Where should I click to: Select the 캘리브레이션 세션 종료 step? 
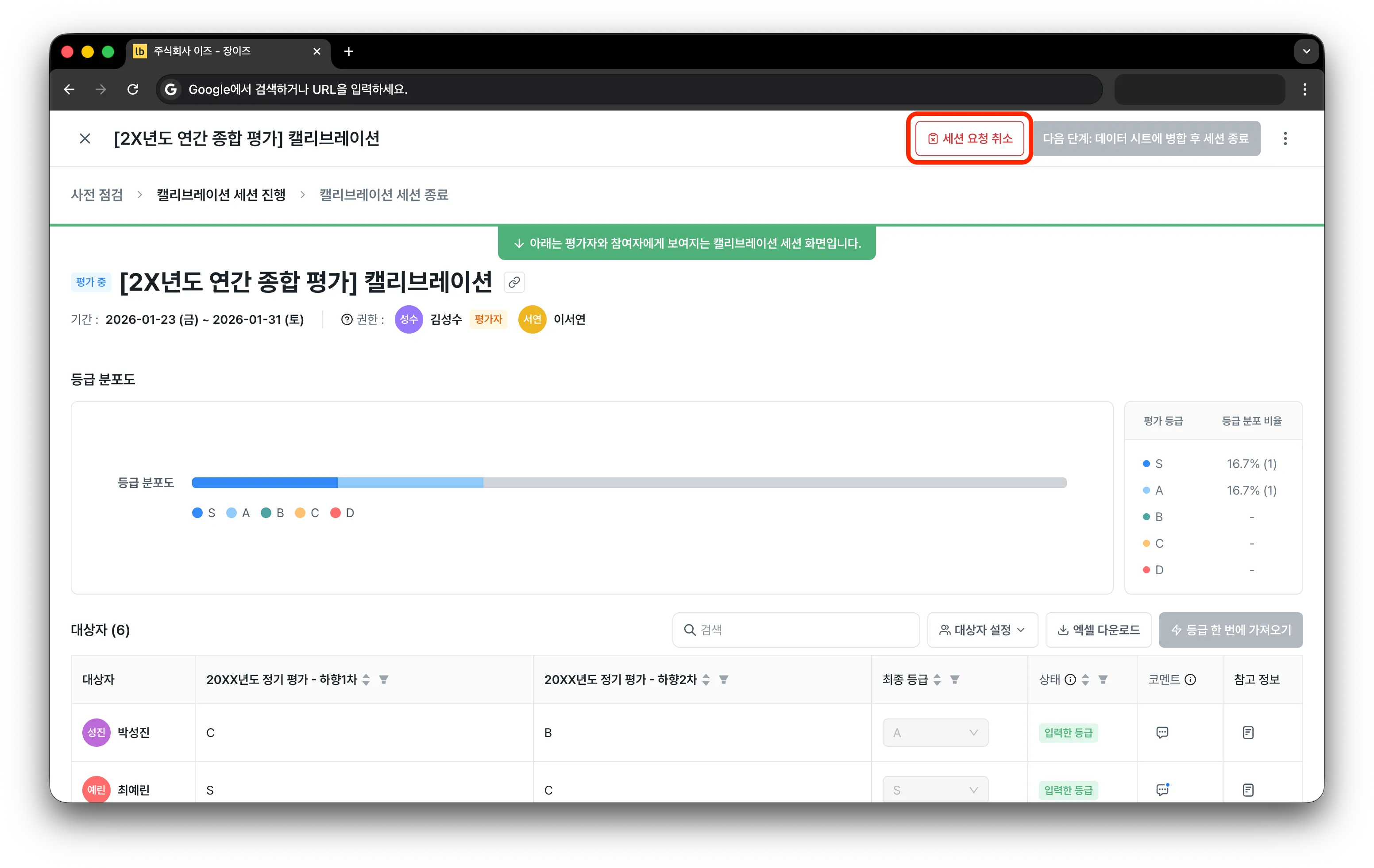pos(384,195)
